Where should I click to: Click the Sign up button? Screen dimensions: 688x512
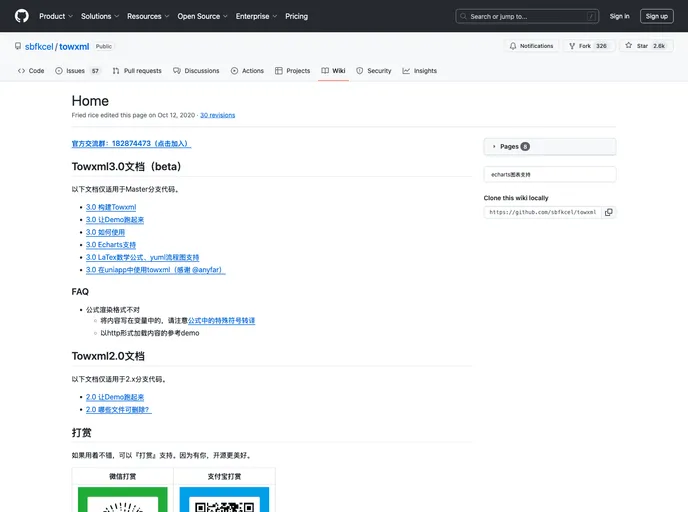tap(657, 16)
